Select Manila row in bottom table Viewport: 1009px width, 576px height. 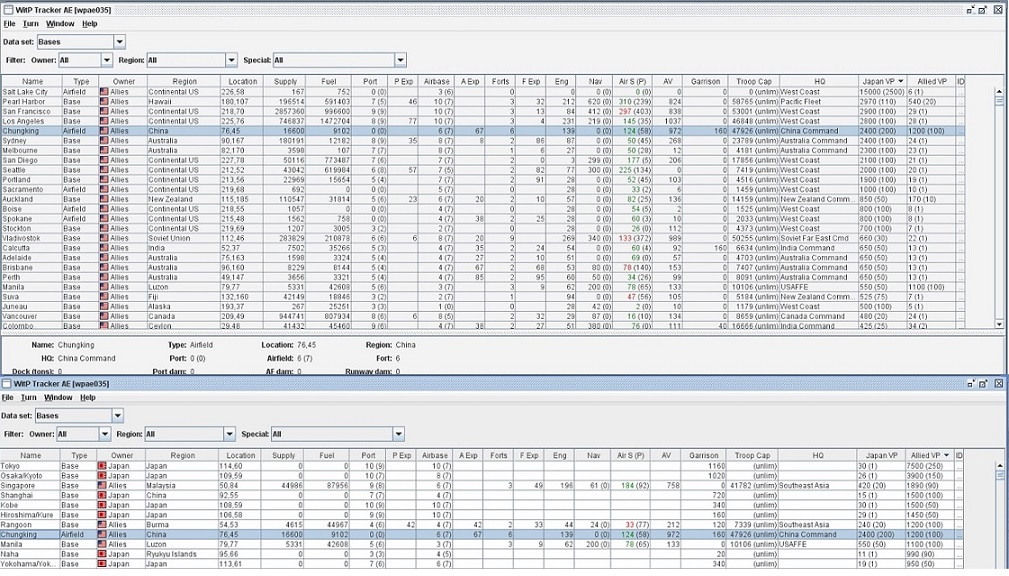[x=481, y=544]
